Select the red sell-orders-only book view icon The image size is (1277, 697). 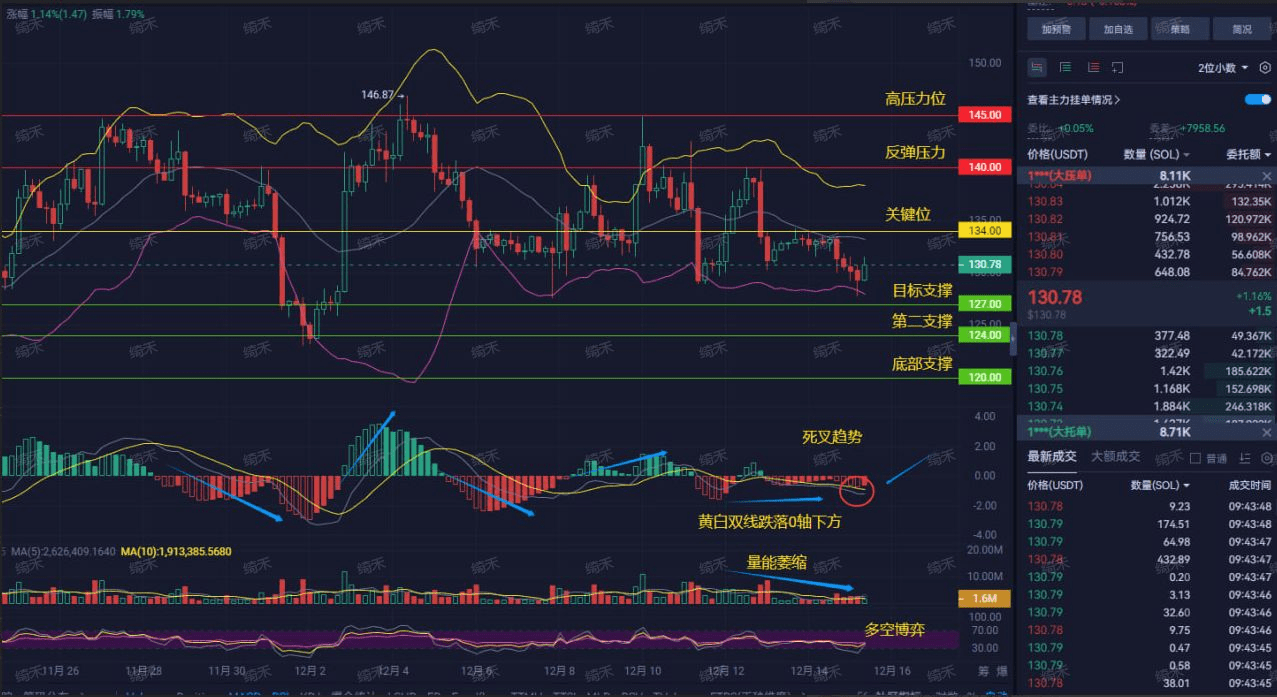click(1092, 68)
